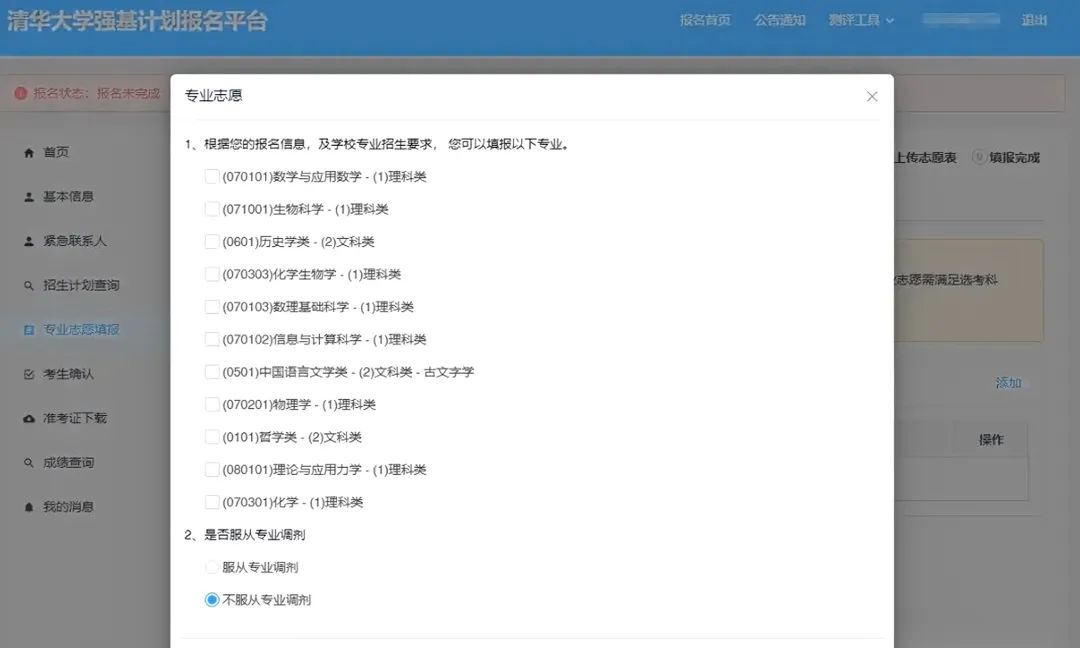Click the person icon beside 紧急联系人
Screen dimensions: 1080x648
(x=29, y=241)
